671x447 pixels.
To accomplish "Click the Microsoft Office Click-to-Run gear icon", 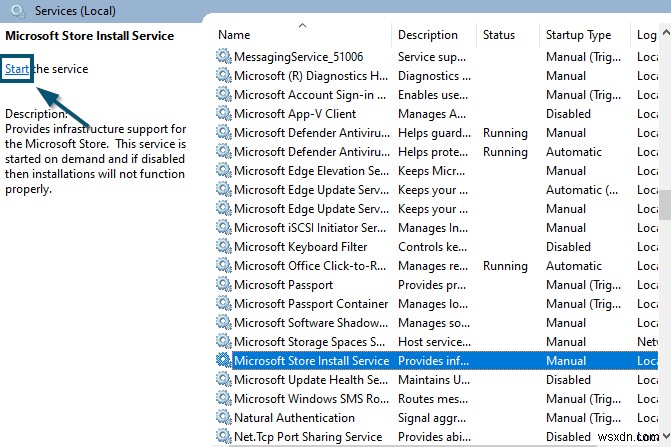I will (224, 266).
